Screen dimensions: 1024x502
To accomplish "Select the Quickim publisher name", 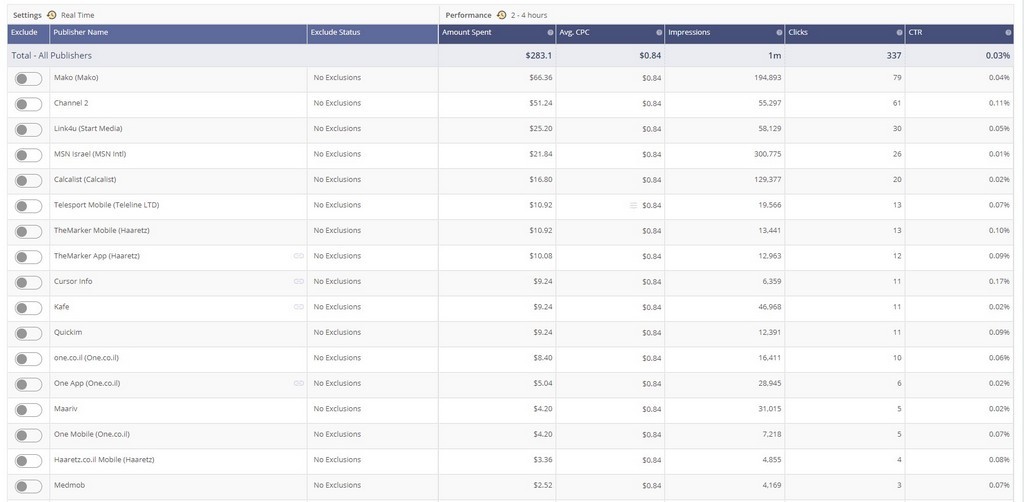I will point(68,332).
